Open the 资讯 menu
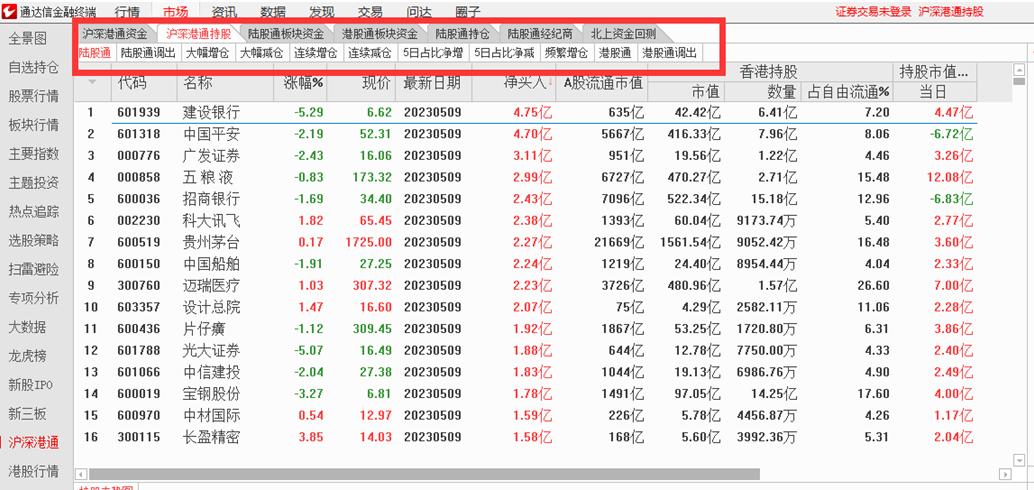1034x490 pixels. 224,12
